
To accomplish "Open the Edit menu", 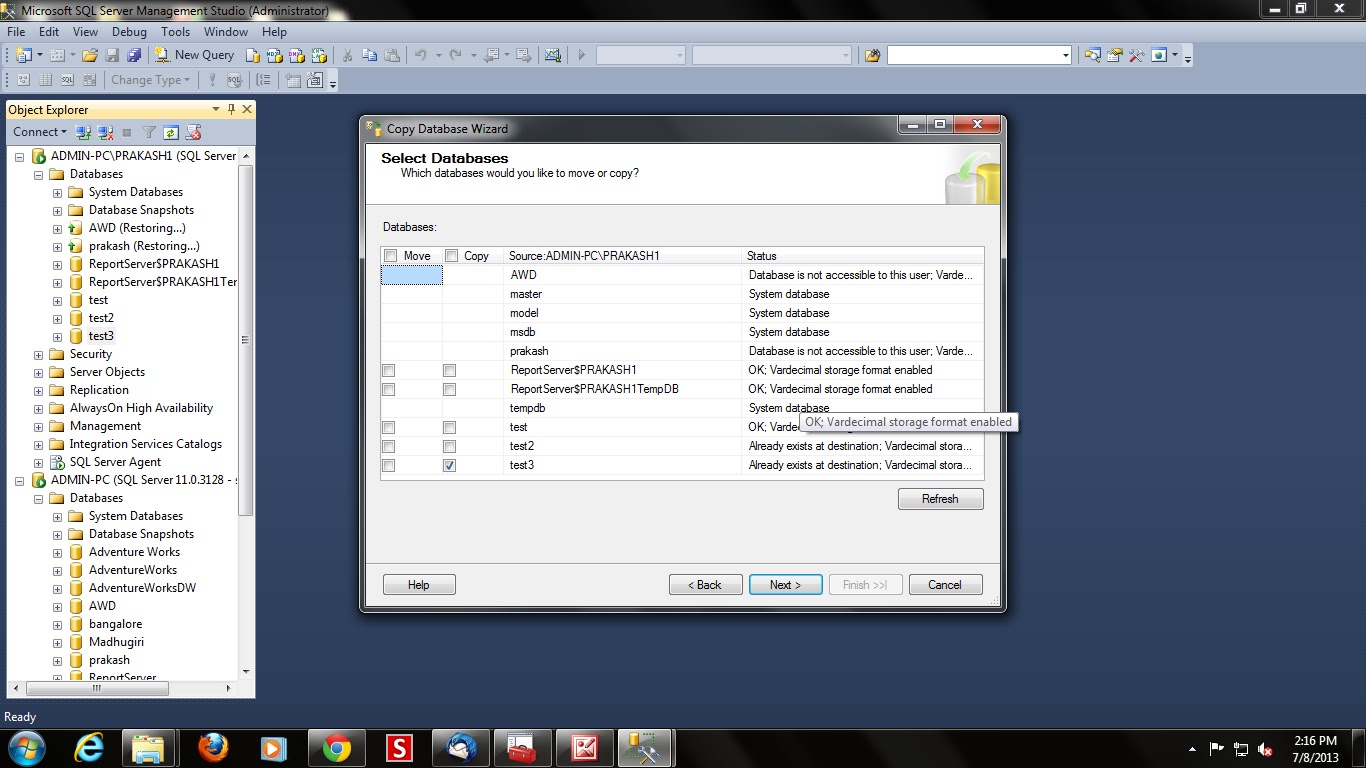I will pyautogui.click(x=49, y=32).
